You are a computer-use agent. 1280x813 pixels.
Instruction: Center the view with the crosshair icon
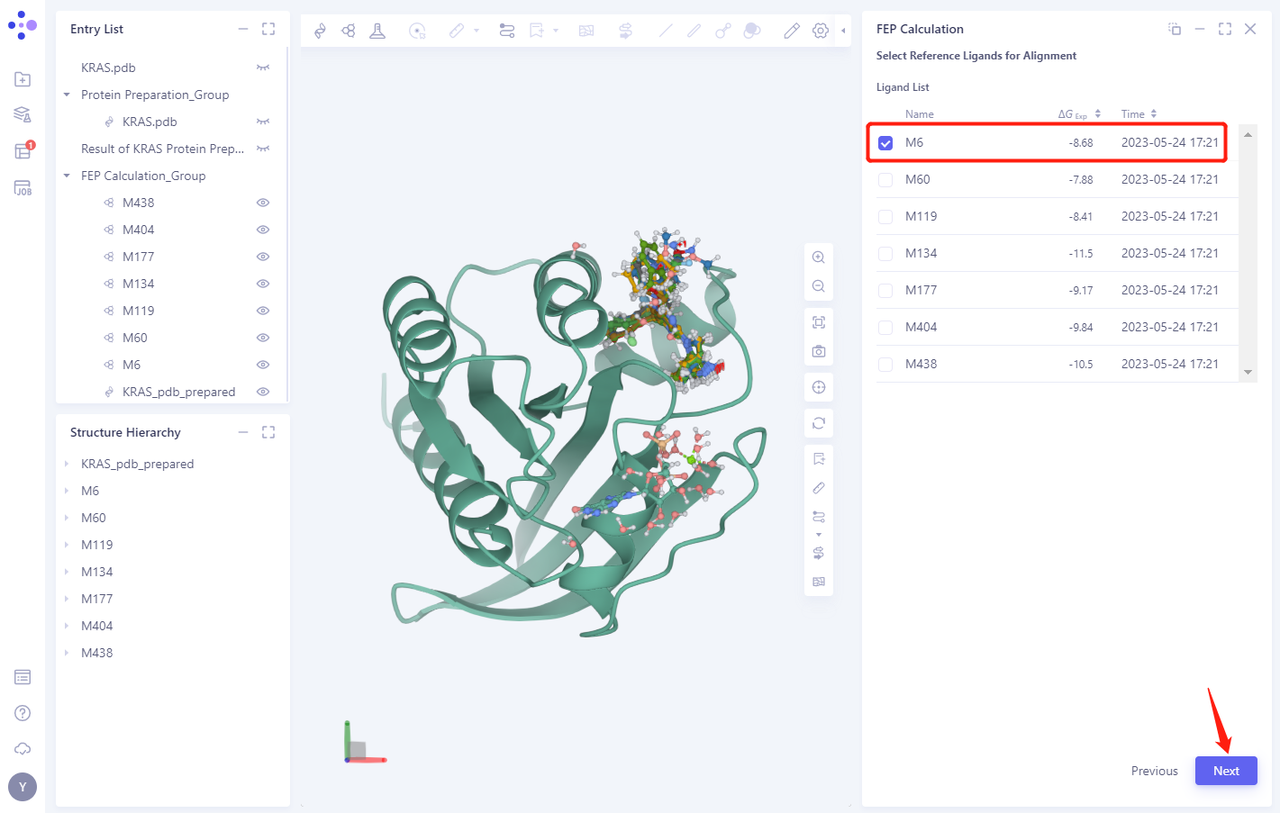point(818,388)
